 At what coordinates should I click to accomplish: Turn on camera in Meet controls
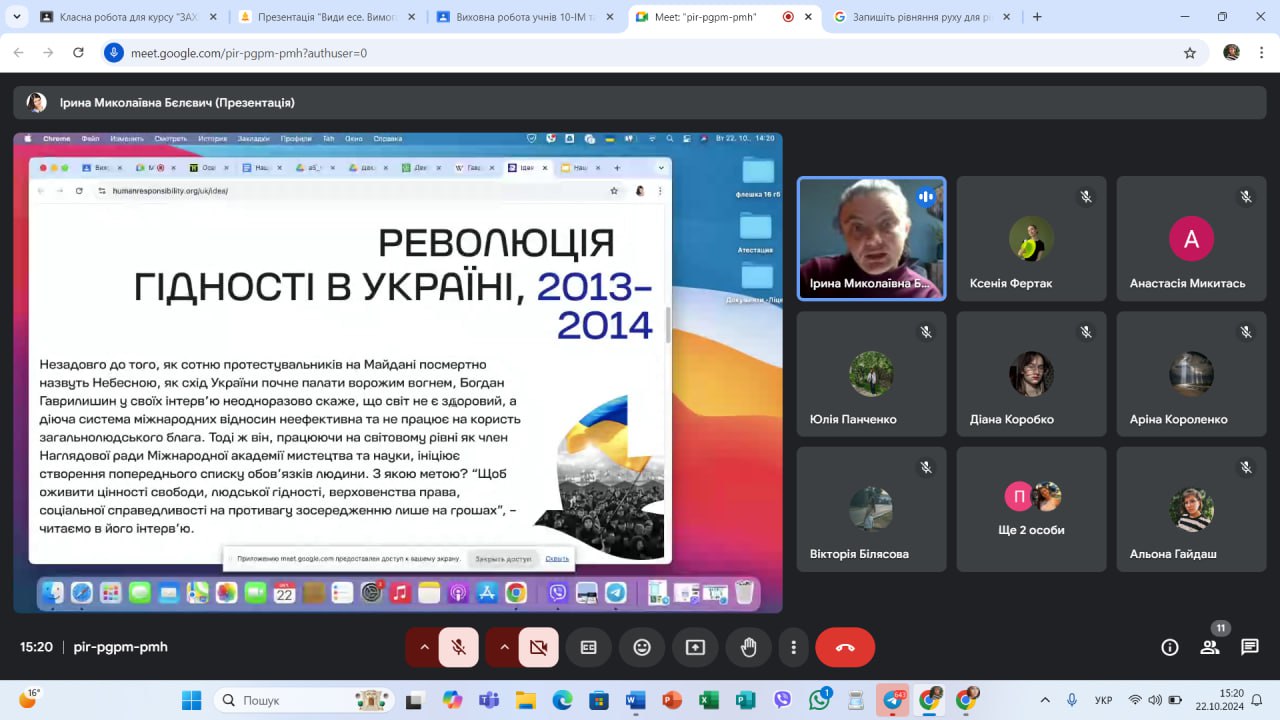point(538,647)
